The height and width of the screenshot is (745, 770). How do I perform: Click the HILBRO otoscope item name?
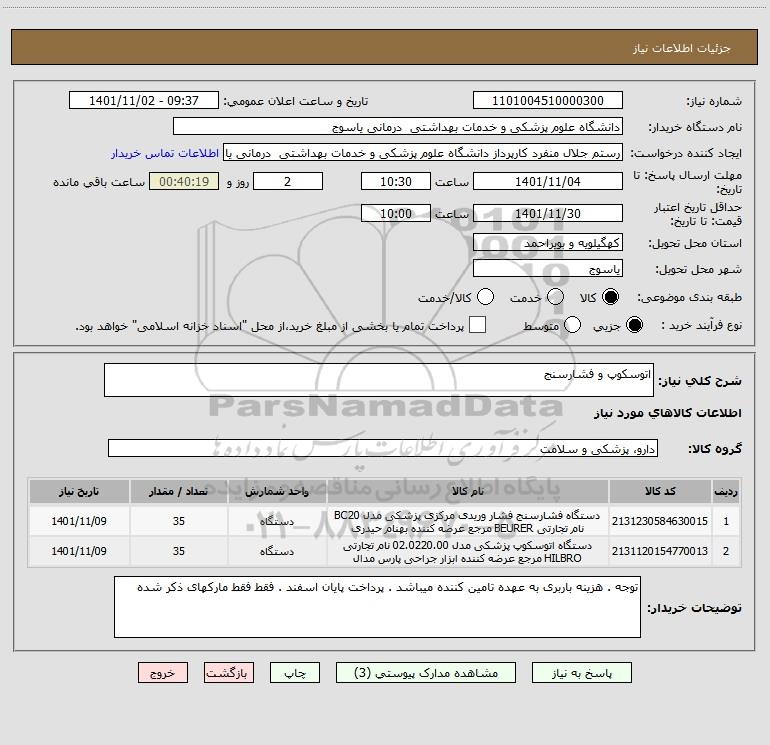467,552
